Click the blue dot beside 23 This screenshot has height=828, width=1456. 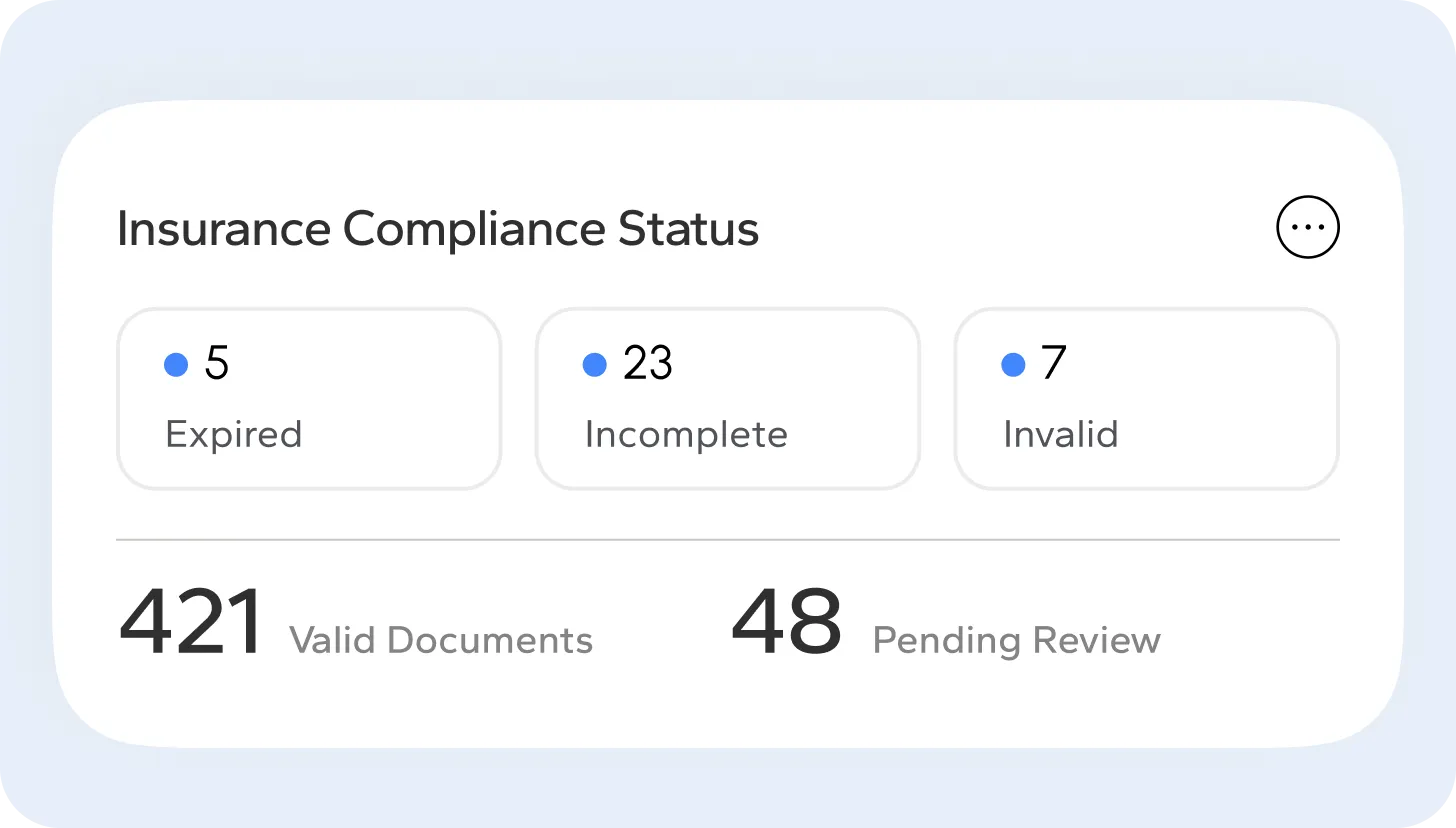595,365
